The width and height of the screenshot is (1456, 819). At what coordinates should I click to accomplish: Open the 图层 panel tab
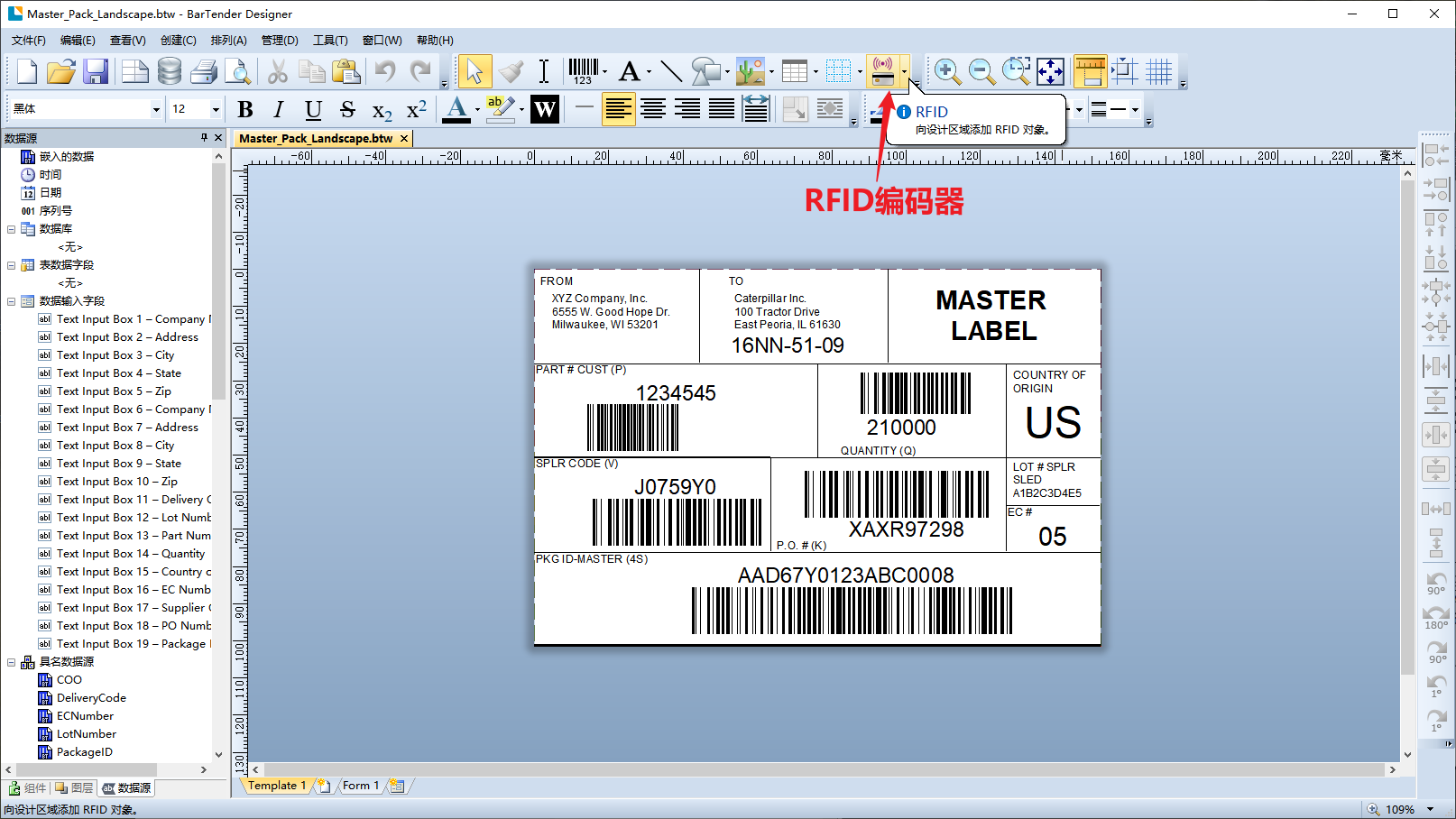75,787
